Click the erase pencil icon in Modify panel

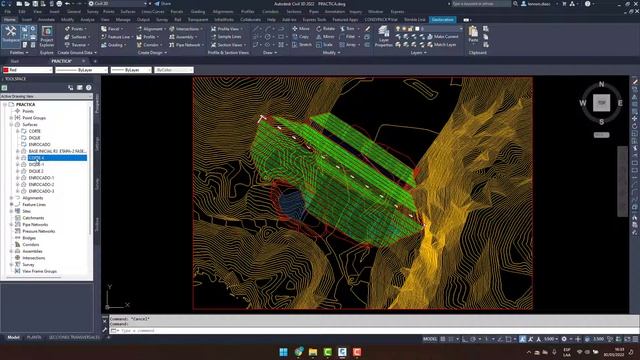367,29
